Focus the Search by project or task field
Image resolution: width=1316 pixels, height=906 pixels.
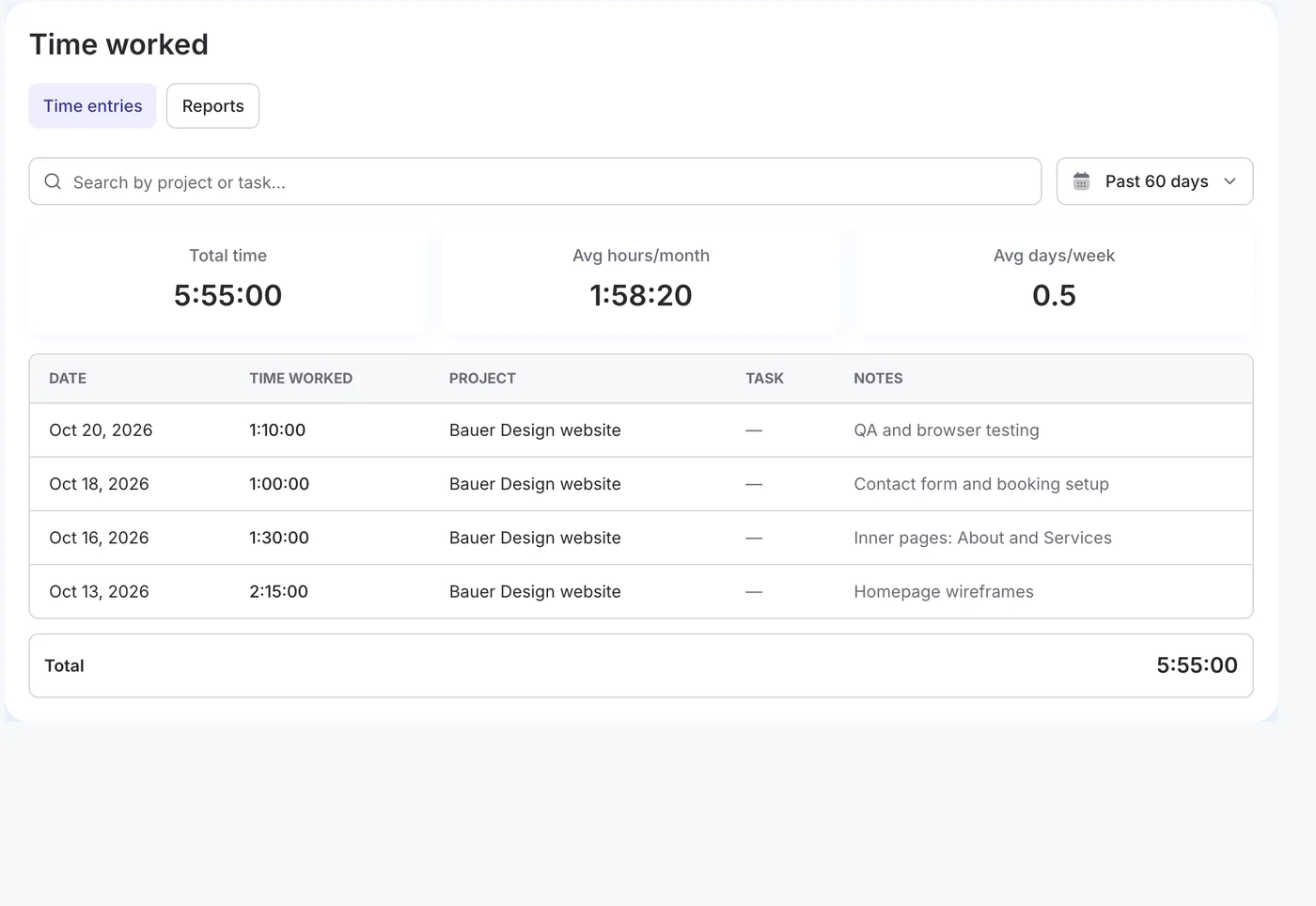535,181
